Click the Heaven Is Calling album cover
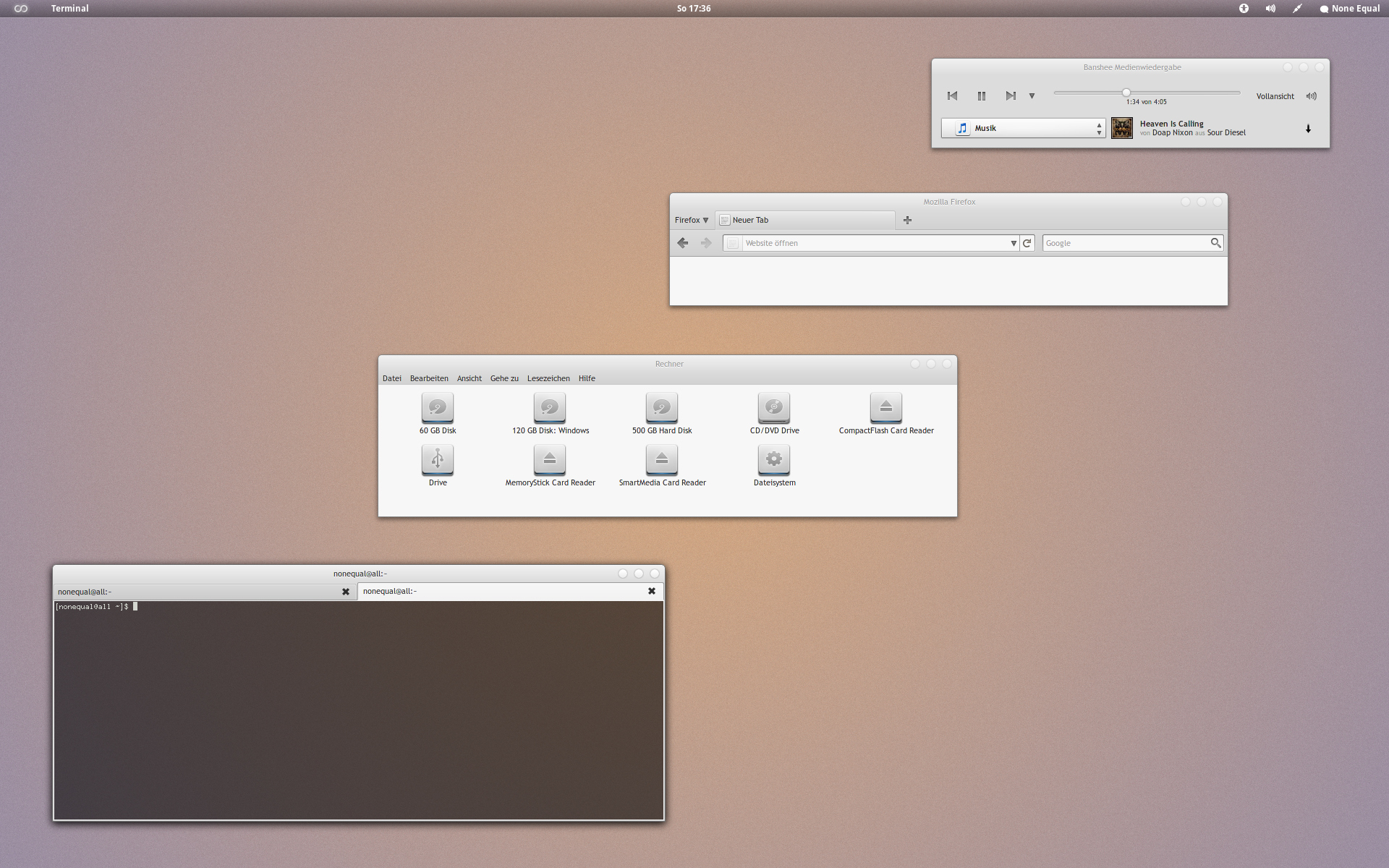 click(x=1121, y=128)
